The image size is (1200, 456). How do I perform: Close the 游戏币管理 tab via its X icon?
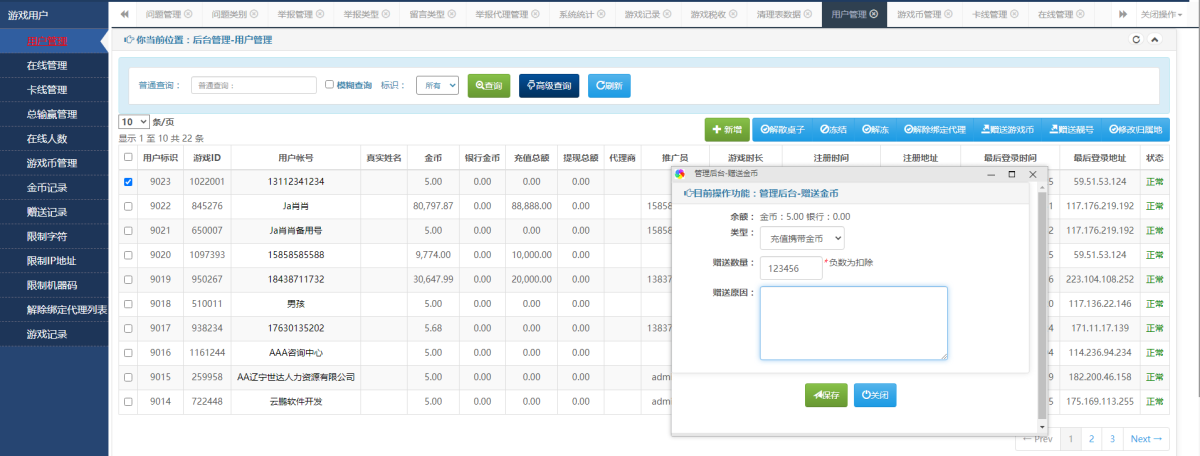[x=950, y=14]
